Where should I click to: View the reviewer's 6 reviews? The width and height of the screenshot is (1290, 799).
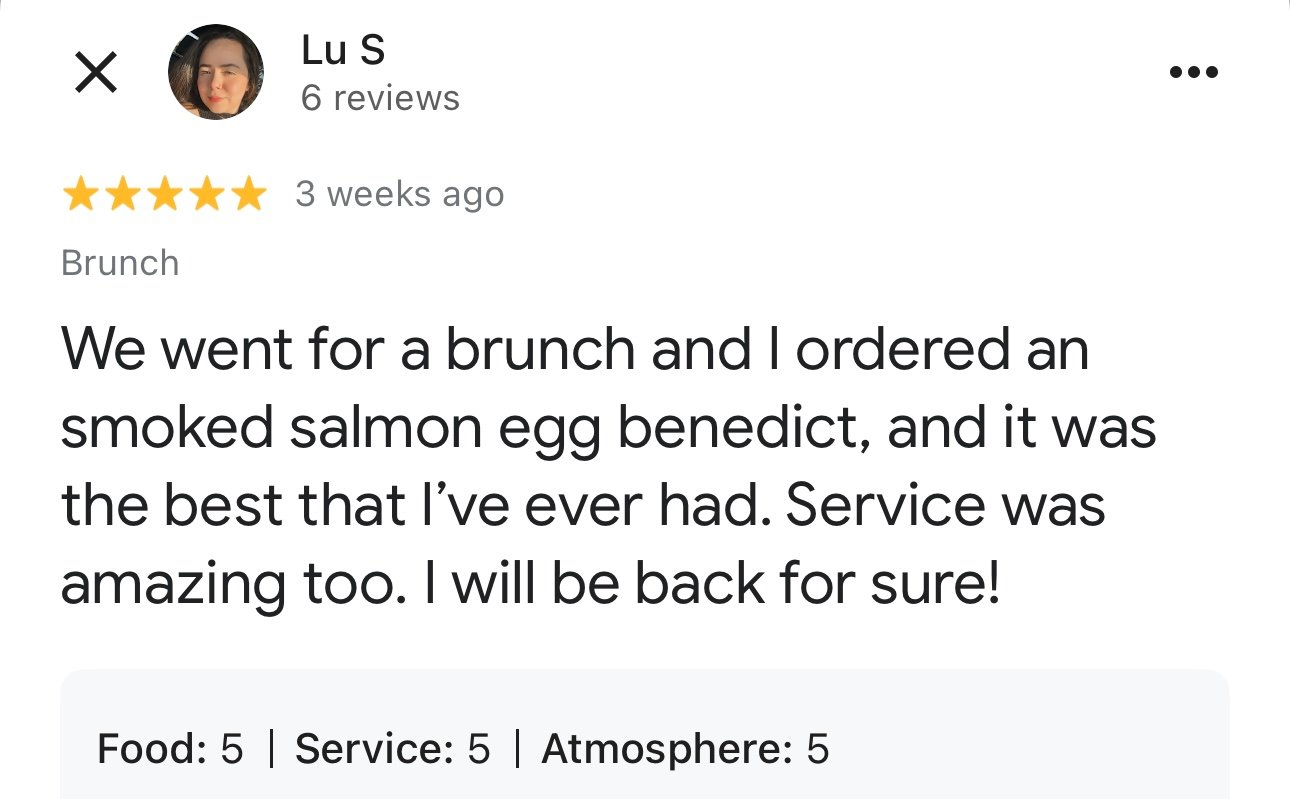380,98
